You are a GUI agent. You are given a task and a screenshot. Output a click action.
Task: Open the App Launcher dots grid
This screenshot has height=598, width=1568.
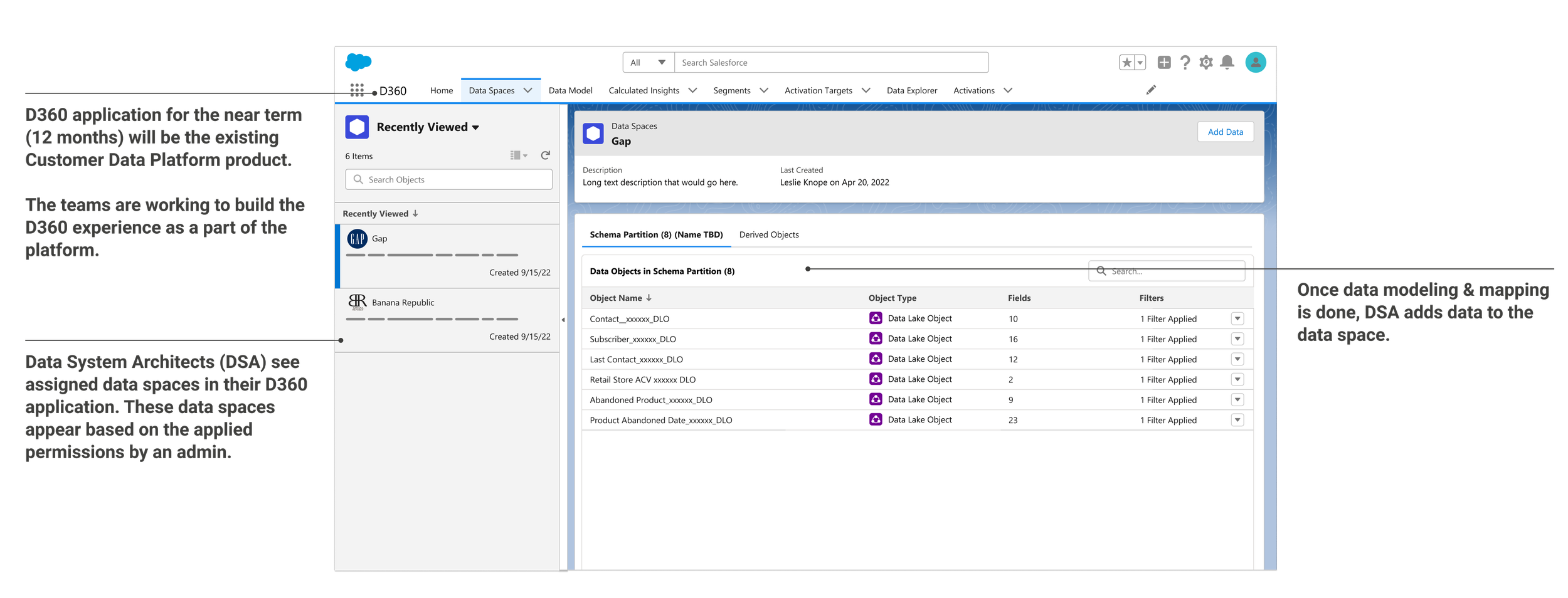point(357,90)
